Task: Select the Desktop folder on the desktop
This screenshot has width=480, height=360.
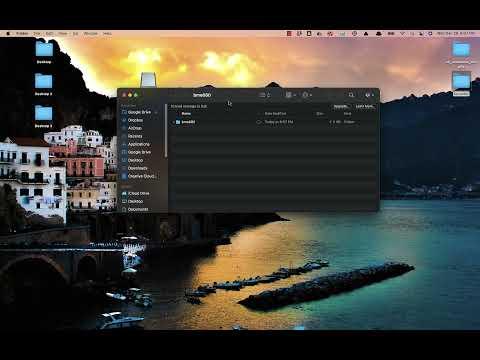Action: point(44,52)
